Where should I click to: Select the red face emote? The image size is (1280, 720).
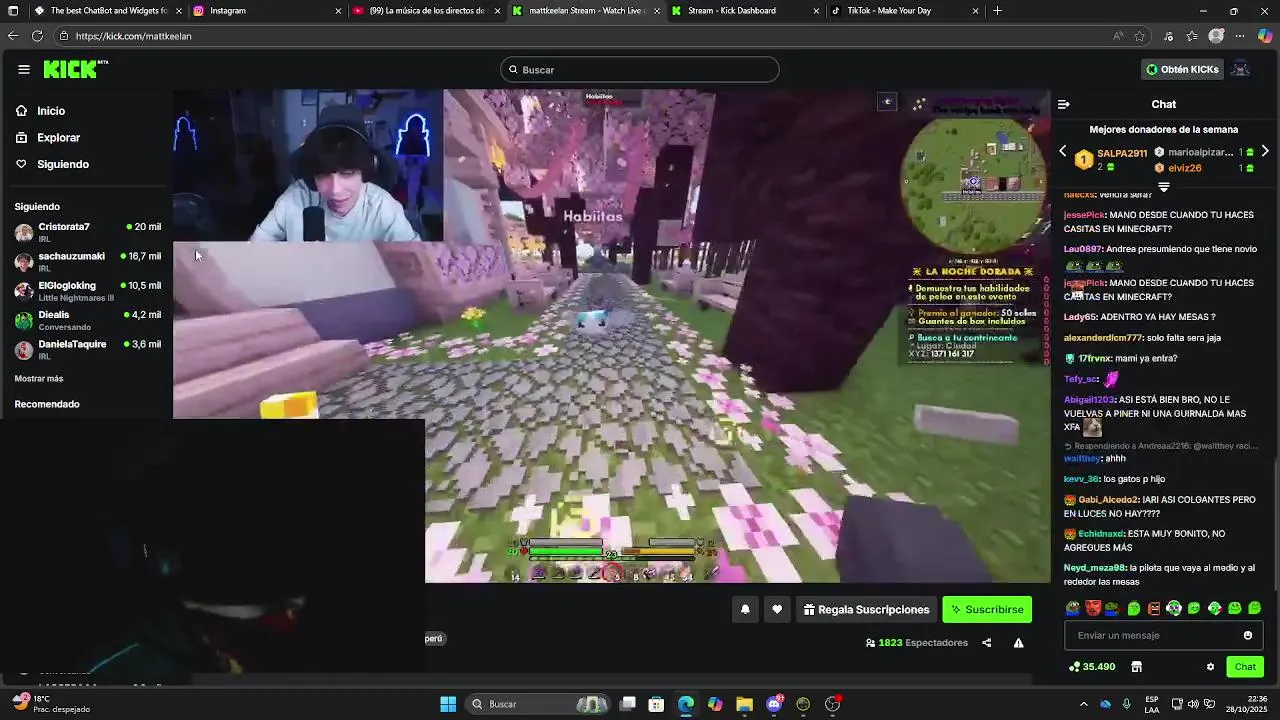[x=1093, y=608]
